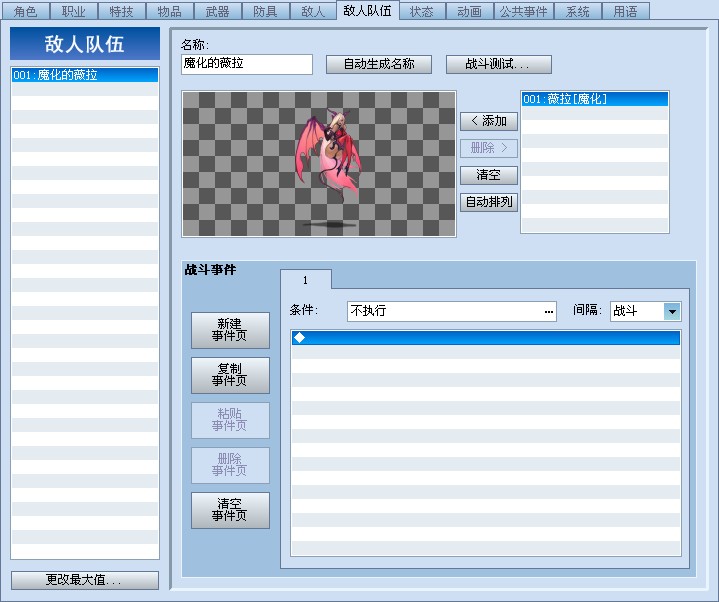Switch to the 动画 tab
The height and width of the screenshot is (602, 719).
470,11
